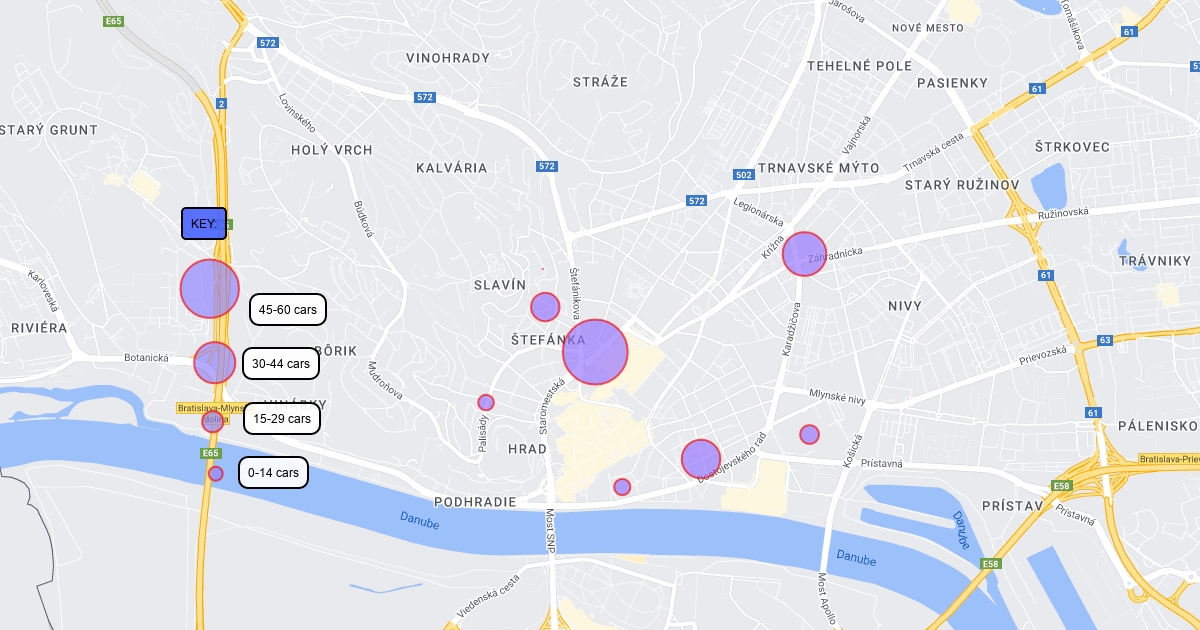The image size is (1200, 630).
Task: Click the legend circle for 45-60 cars
Action: click(x=210, y=288)
